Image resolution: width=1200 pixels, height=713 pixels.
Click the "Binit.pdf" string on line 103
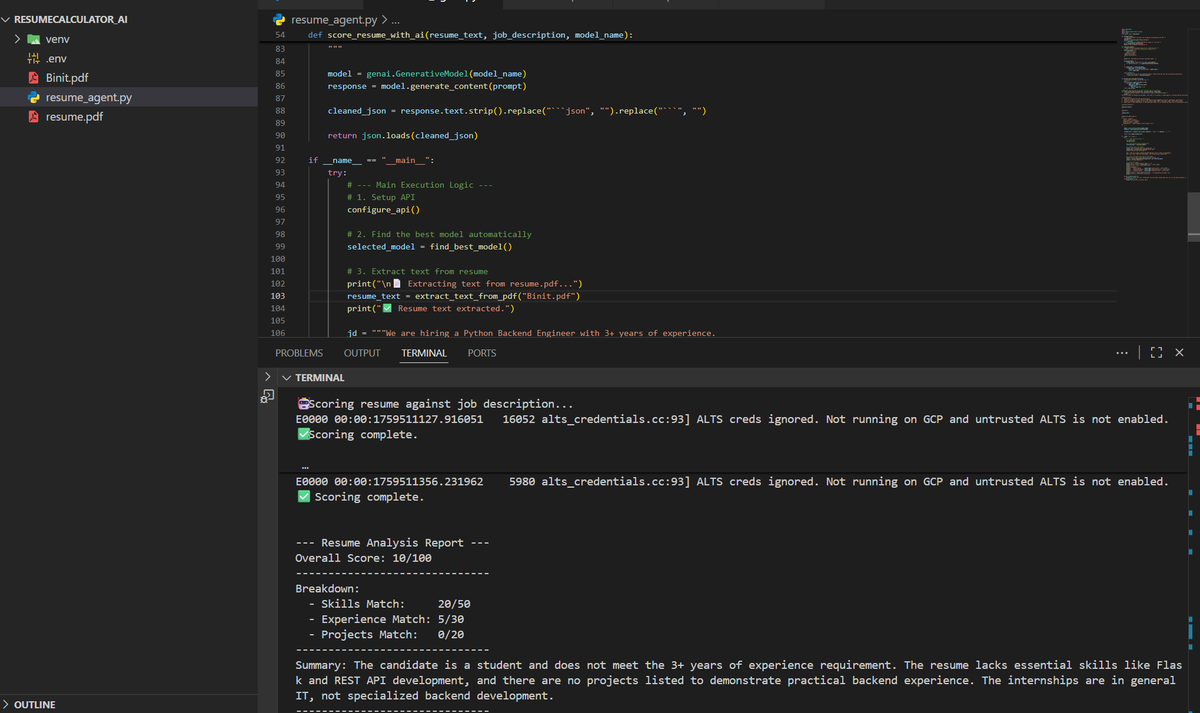[548, 296]
